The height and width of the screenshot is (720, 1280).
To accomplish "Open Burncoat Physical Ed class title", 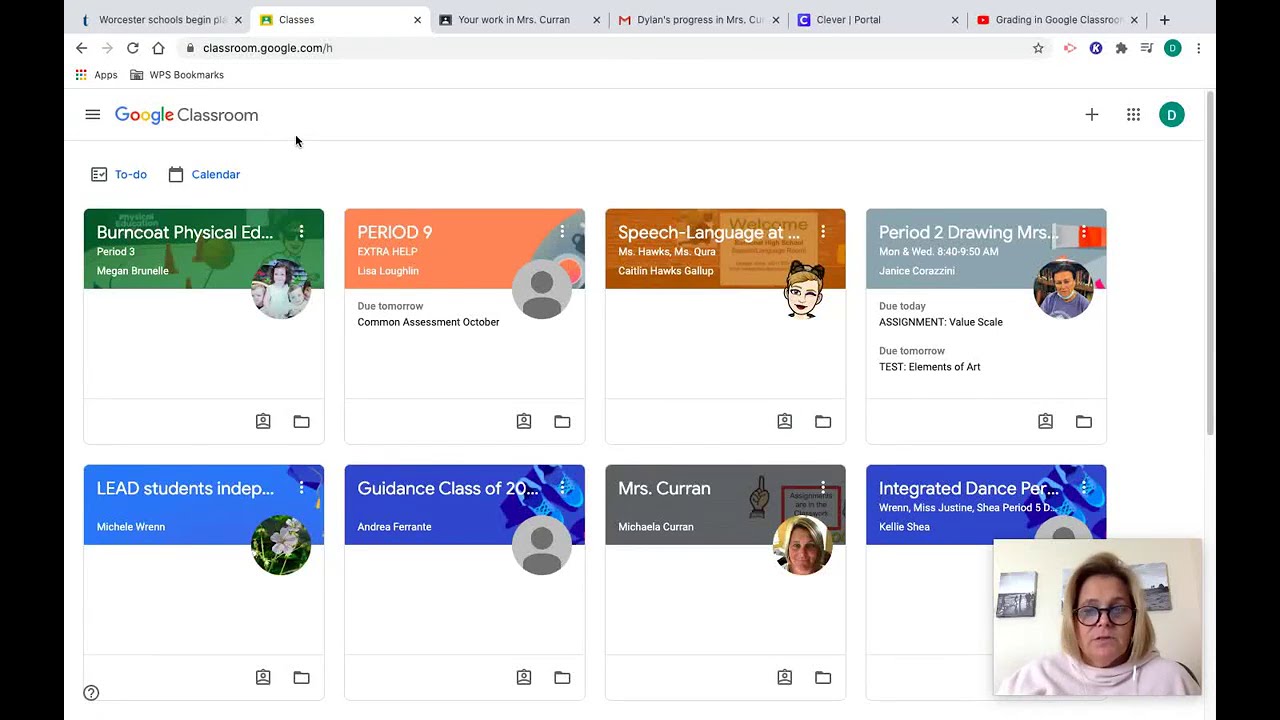I will (185, 232).
